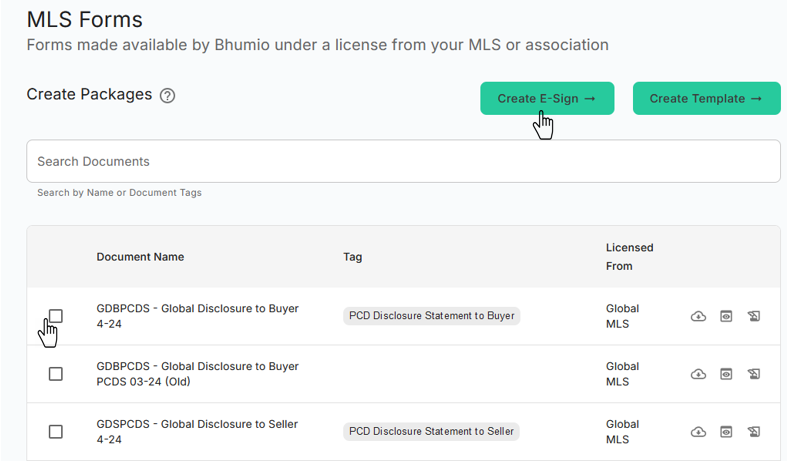Click sign icon for Global Disclosure to Buyer 4-24
This screenshot has height=464, width=787.
(754, 316)
